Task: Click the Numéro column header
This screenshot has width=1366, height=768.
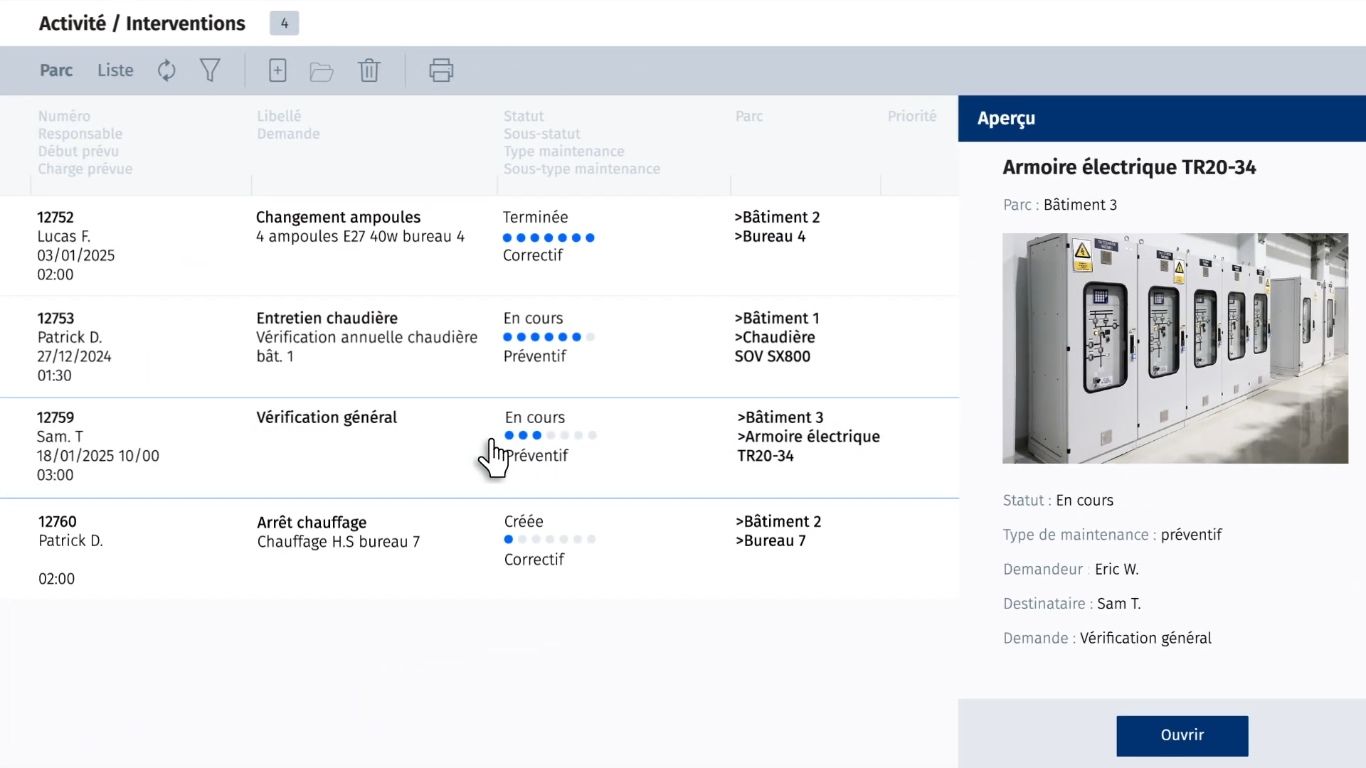Action: click(x=64, y=116)
